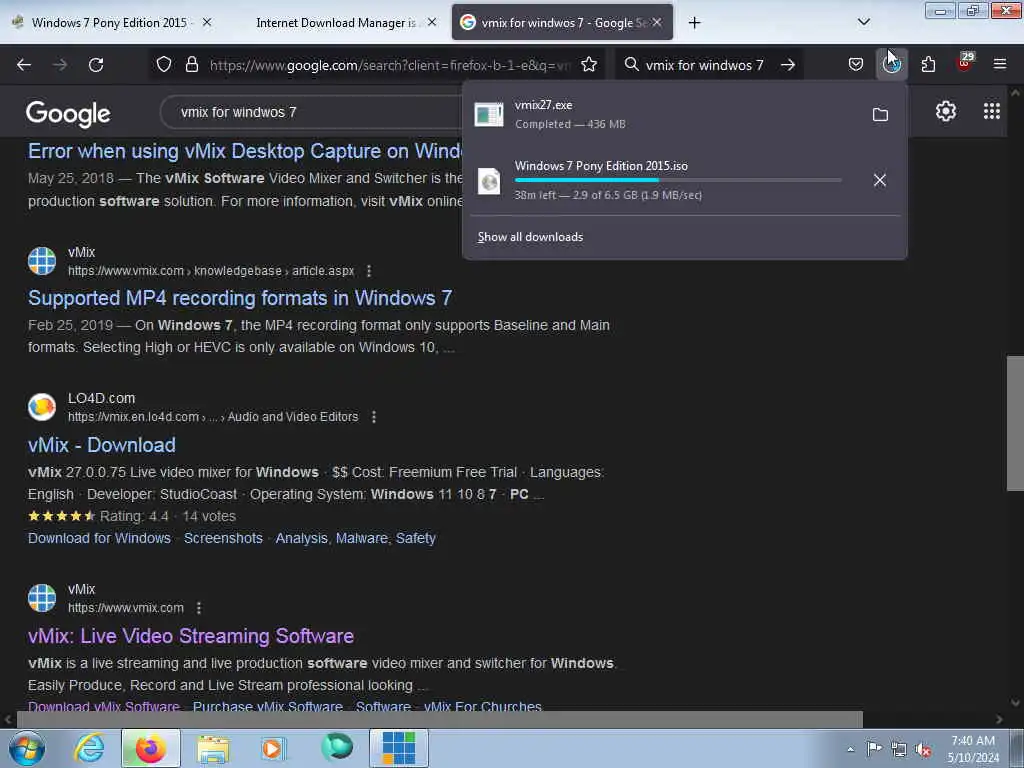Open a new tab
This screenshot has width=1024, height=768.
(694, 23)
